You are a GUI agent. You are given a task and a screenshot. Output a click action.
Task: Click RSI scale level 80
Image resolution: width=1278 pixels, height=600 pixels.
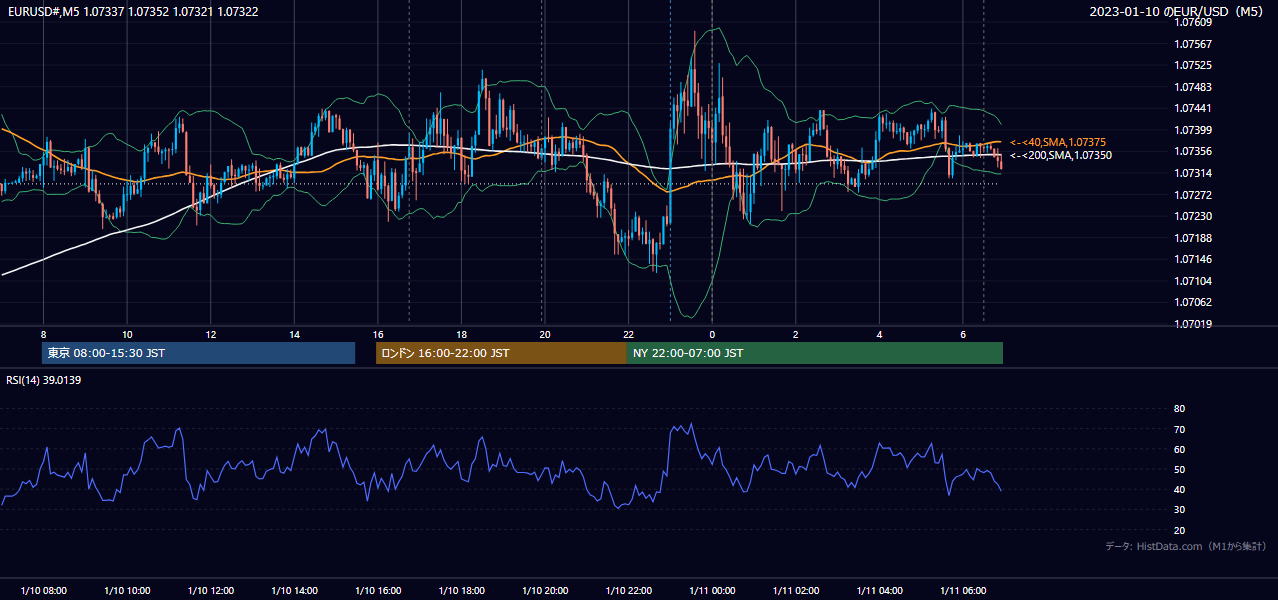(x=1179, y=409)
